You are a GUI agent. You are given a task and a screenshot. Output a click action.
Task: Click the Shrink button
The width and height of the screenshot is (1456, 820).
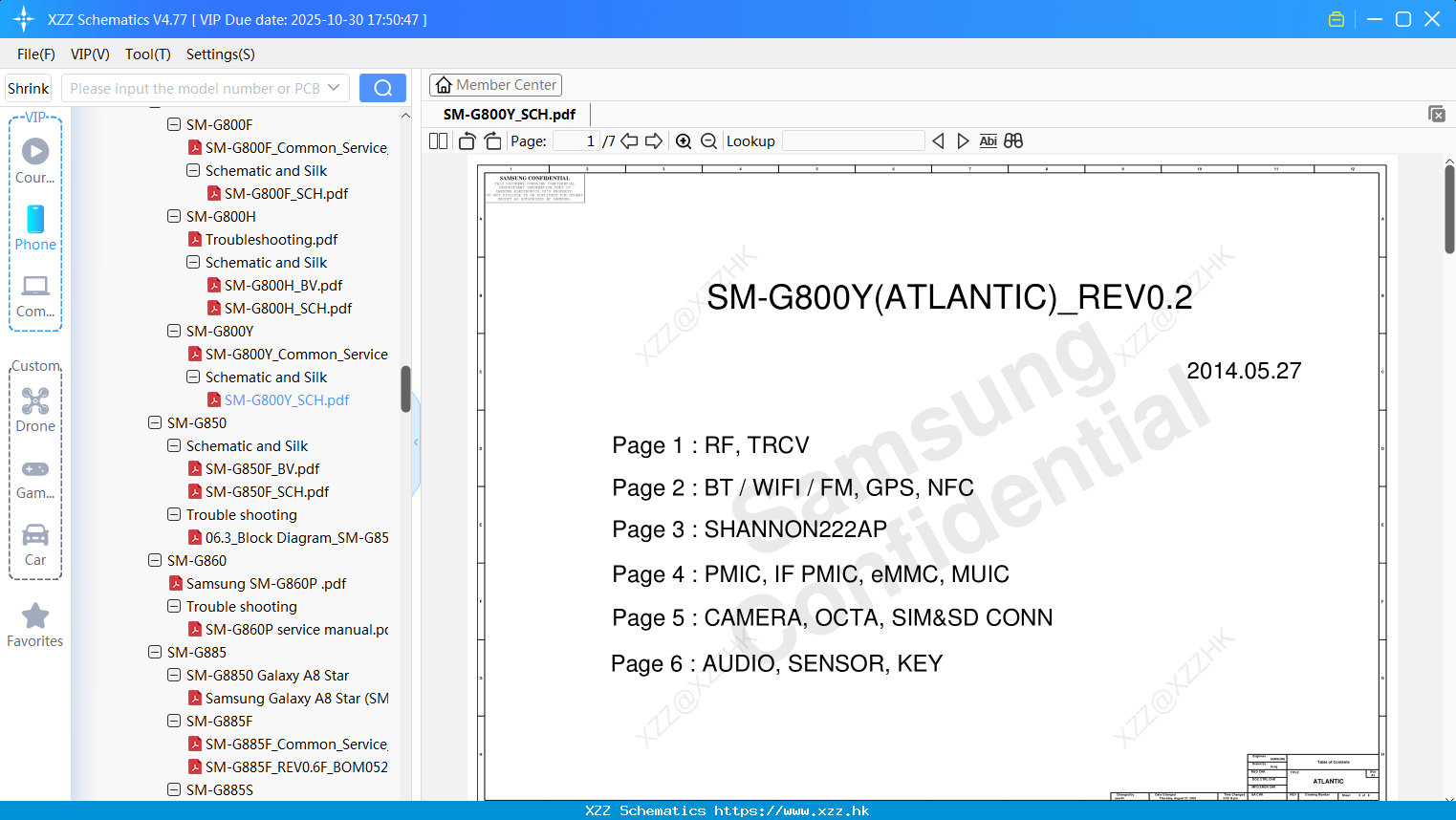click(x=29, y=88)
